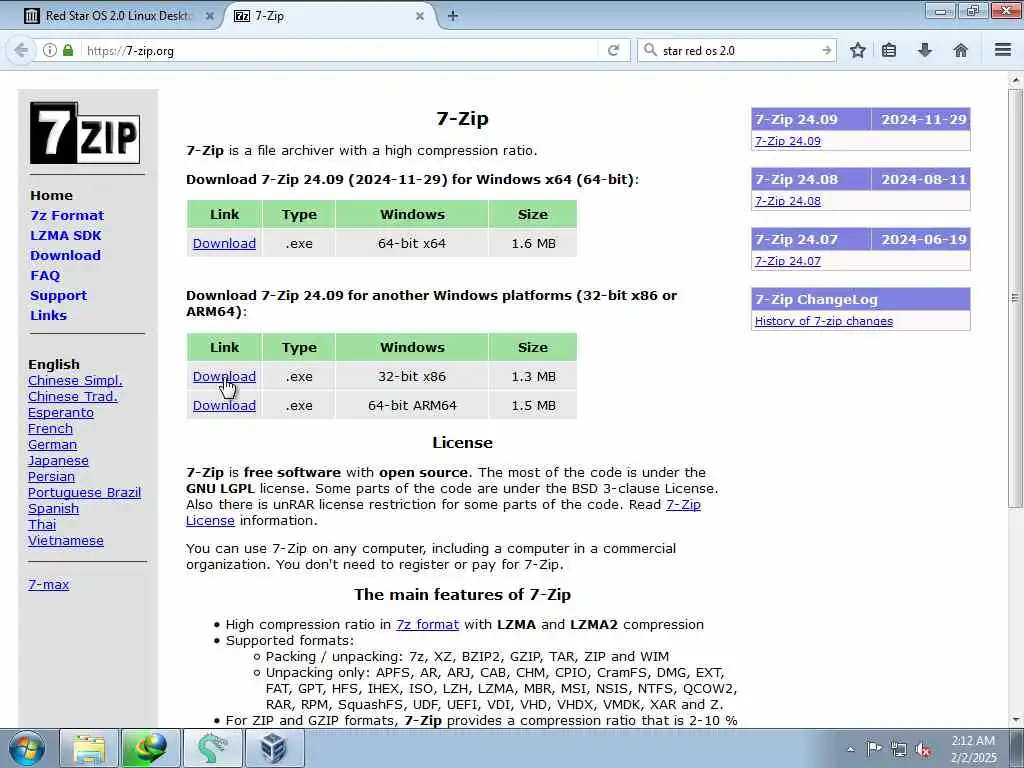Switch language to Chinese Trad.
The image size is (1024, 768).
(72, 396)
